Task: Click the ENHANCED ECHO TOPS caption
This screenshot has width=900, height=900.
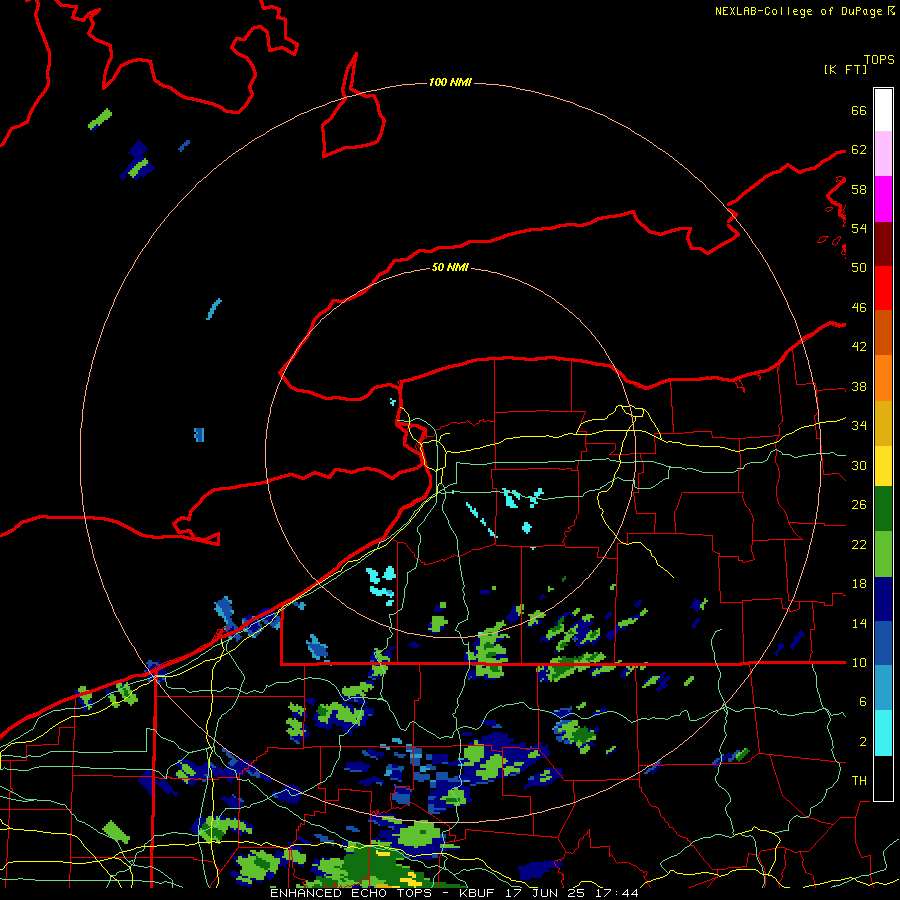Action: (x=351, y=893)
